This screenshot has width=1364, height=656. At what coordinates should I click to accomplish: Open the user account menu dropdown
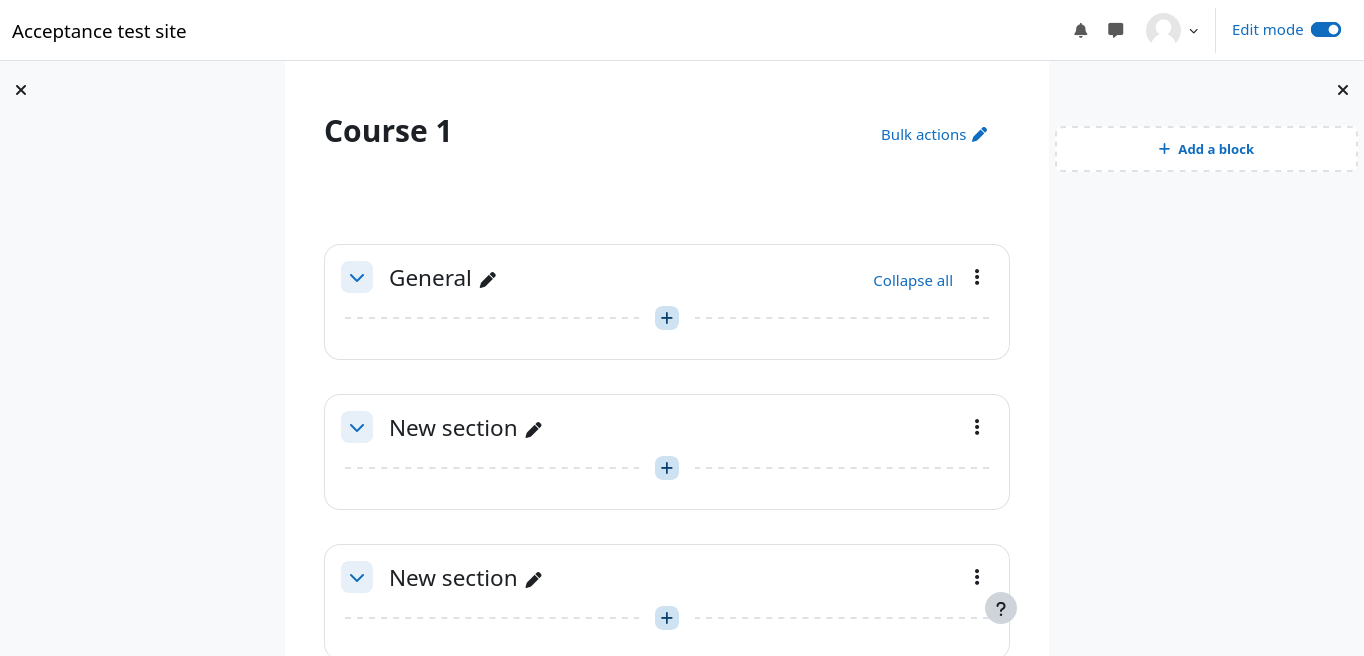point(1173,30)
